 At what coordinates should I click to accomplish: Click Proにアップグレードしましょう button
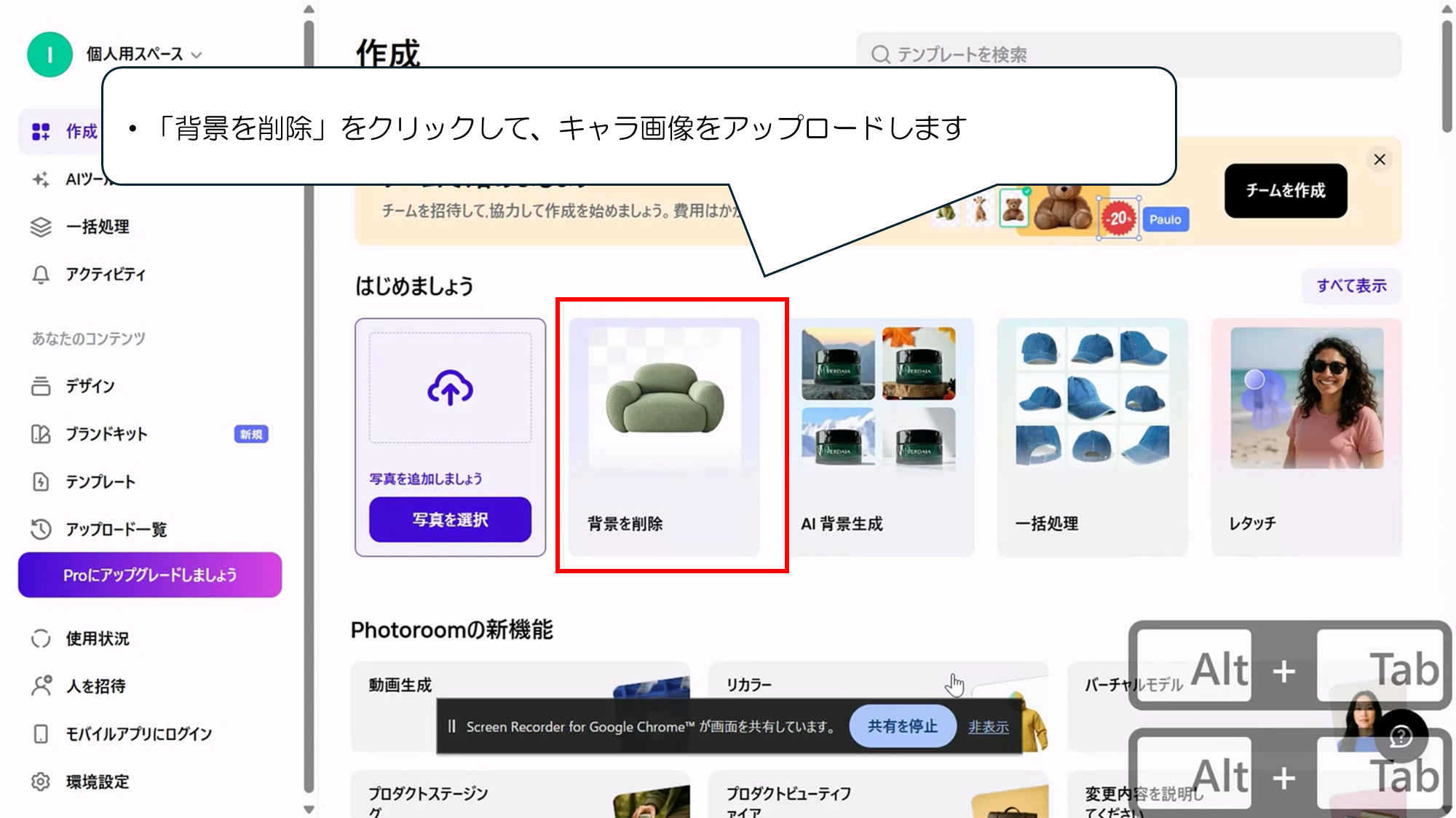[x=150, y=575]
